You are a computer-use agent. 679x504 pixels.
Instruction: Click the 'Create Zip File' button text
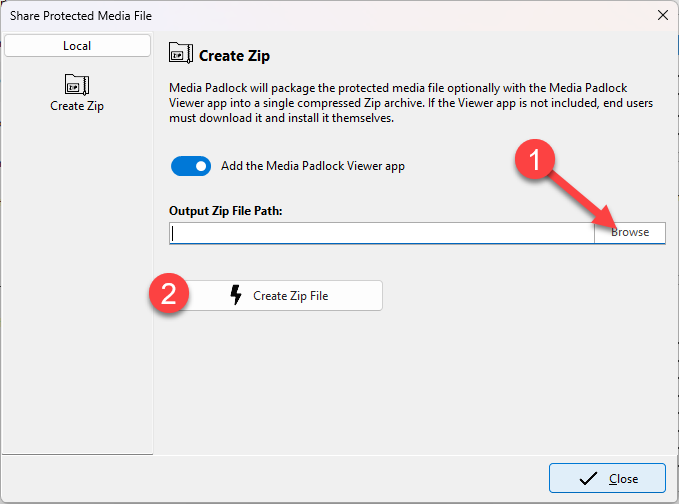tap(290, 296)
